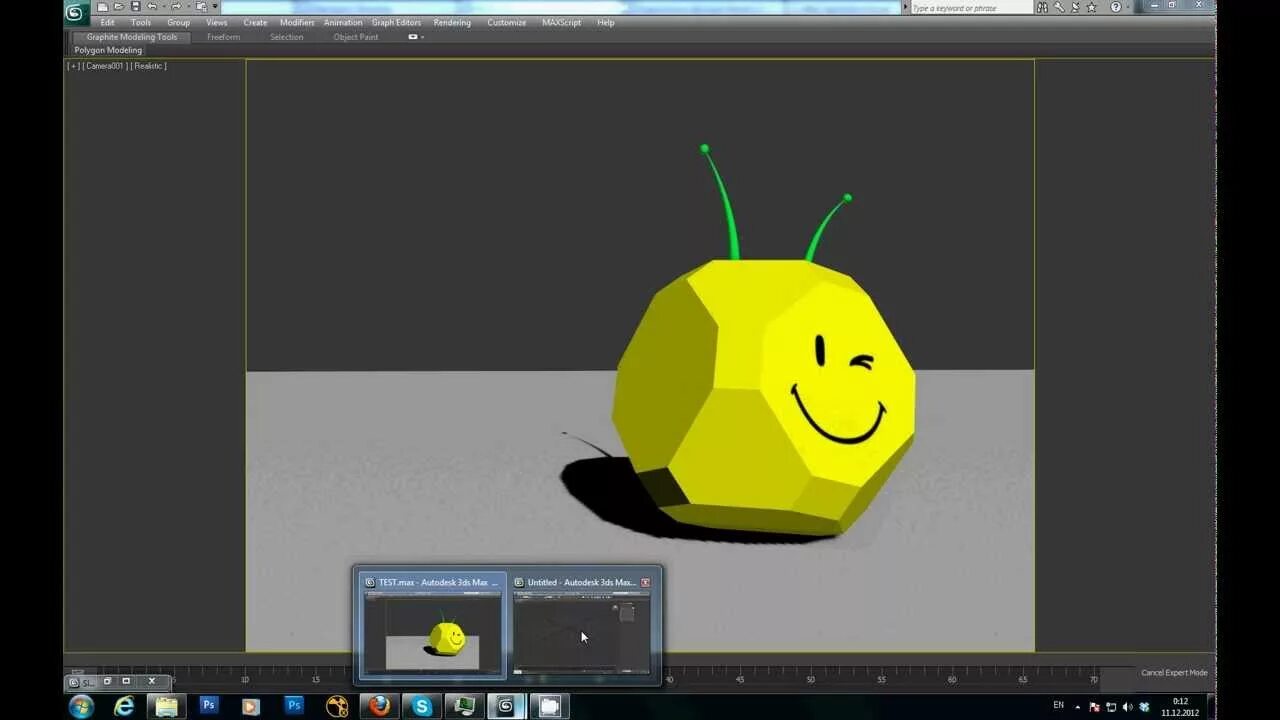Screen dimensions: 1280x720
Task: Open Internet Explorer from the taskbar
Action: pyautogui.click(x=123, y=706)
